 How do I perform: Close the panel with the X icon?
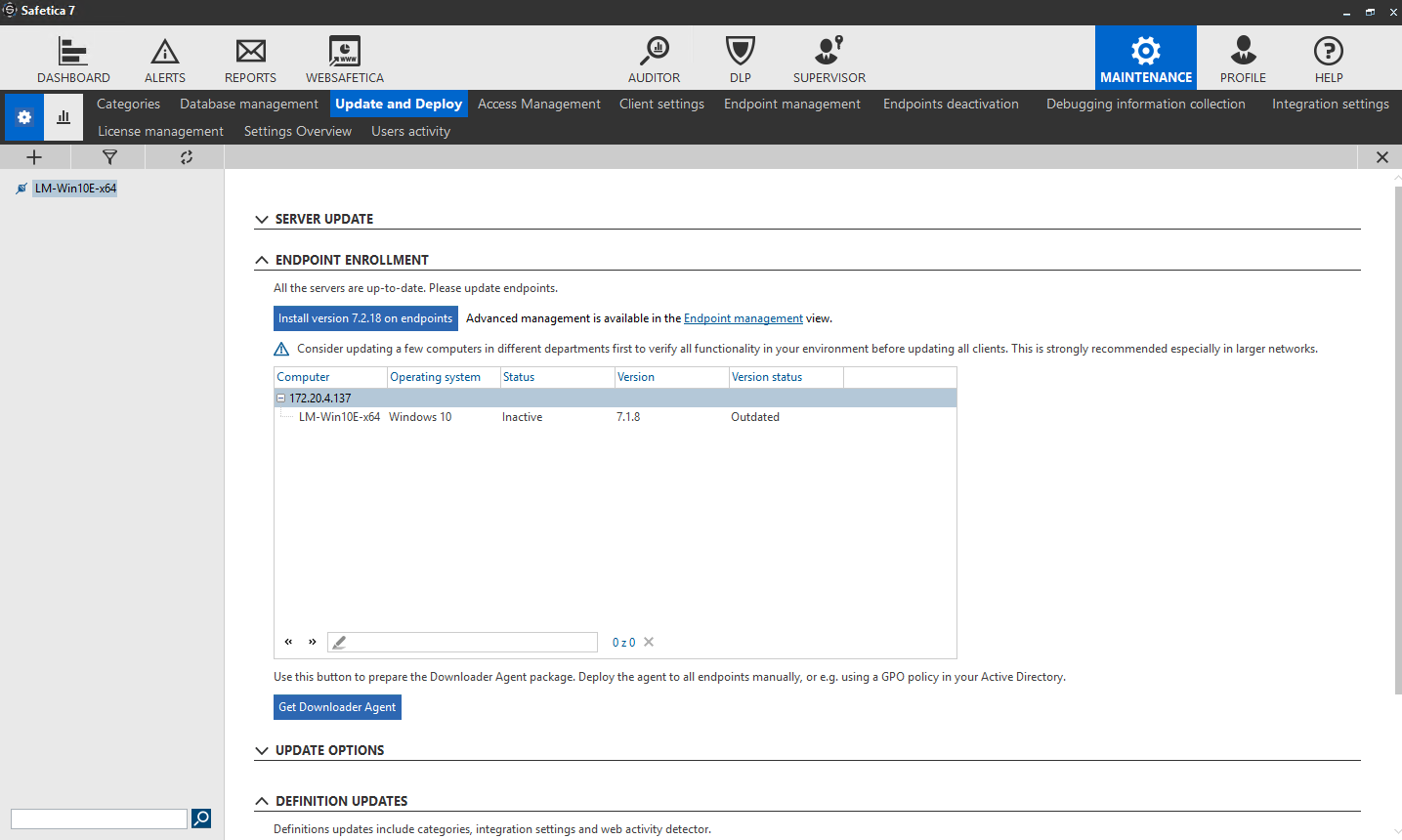(x=1382, y=157)
